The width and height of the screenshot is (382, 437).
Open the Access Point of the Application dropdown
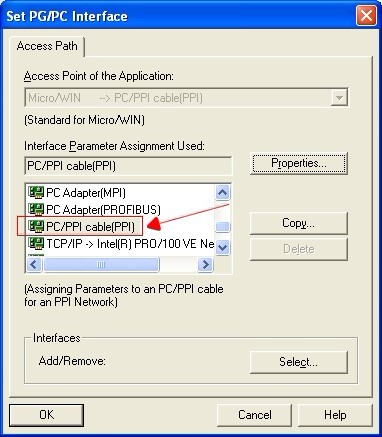(x=339, y=98)
